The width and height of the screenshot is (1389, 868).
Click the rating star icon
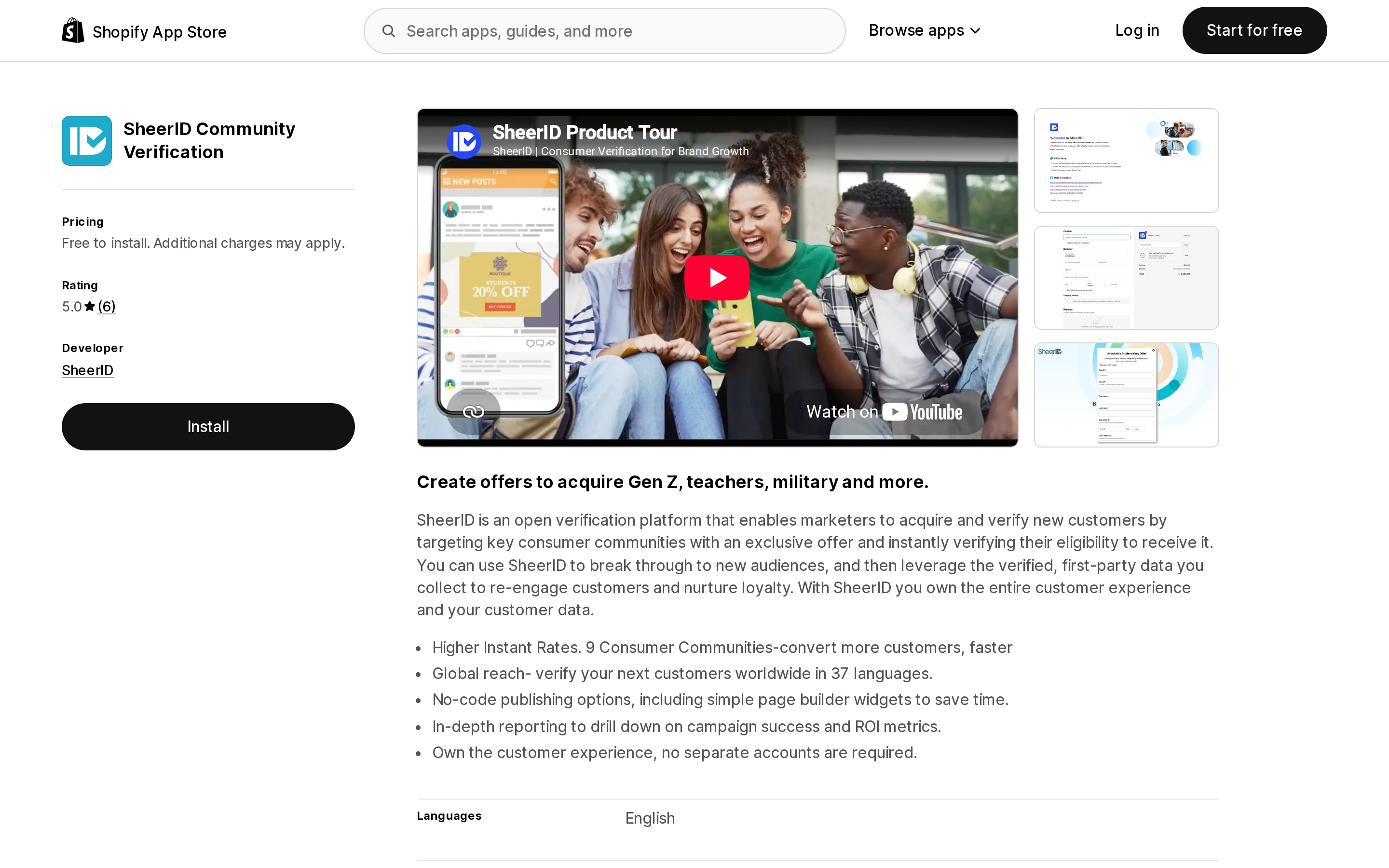[90, 306]
